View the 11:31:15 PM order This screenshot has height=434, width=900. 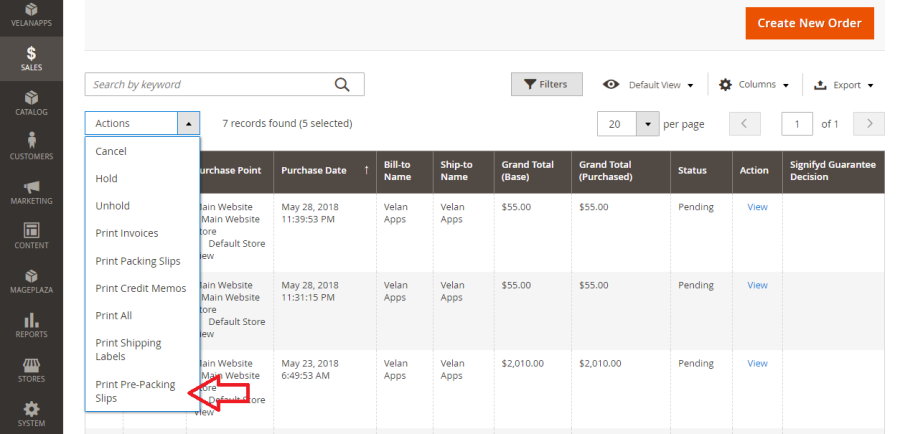(757, 285)
